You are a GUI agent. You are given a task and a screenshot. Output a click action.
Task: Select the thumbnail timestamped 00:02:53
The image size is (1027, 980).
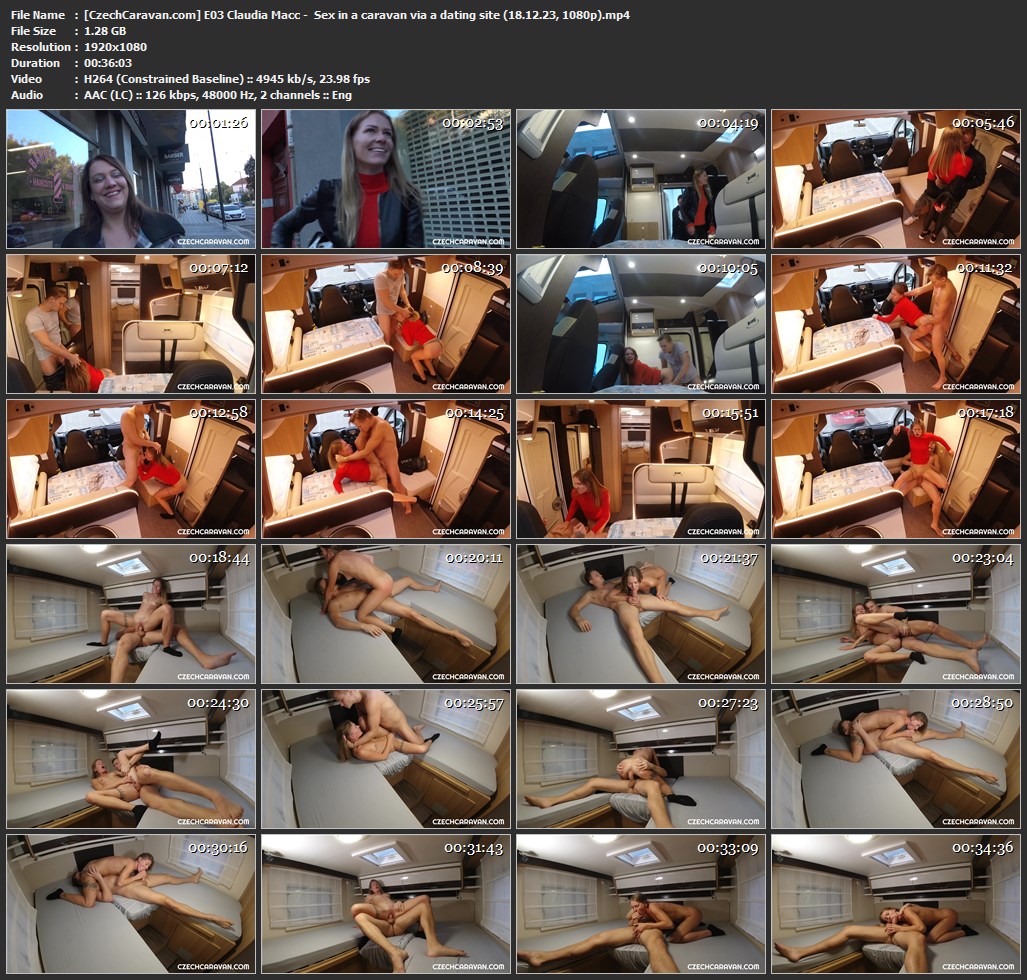(x=386, y=179)
